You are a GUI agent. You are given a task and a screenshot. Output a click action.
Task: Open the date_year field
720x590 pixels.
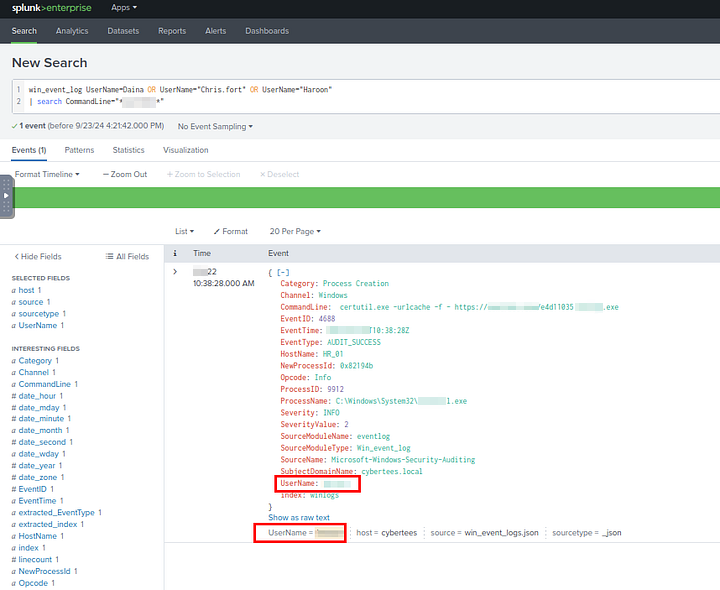click(37, 466)
